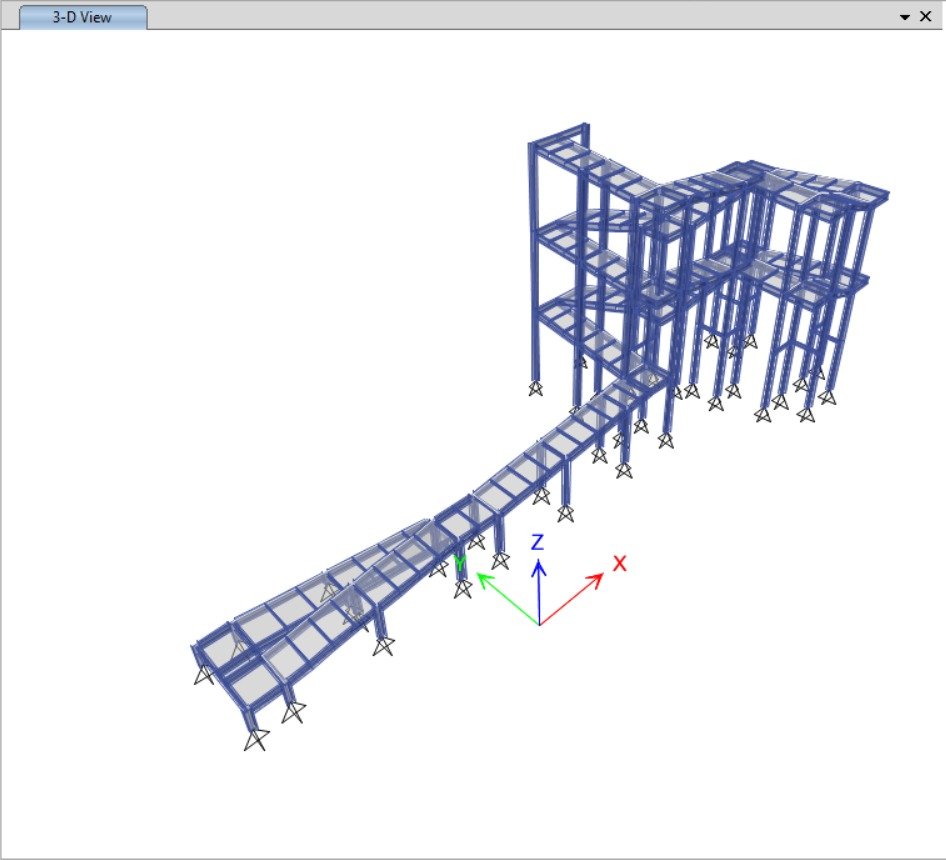
Task: Select the bottom-most support of the walkway
Action: [257, 739]
